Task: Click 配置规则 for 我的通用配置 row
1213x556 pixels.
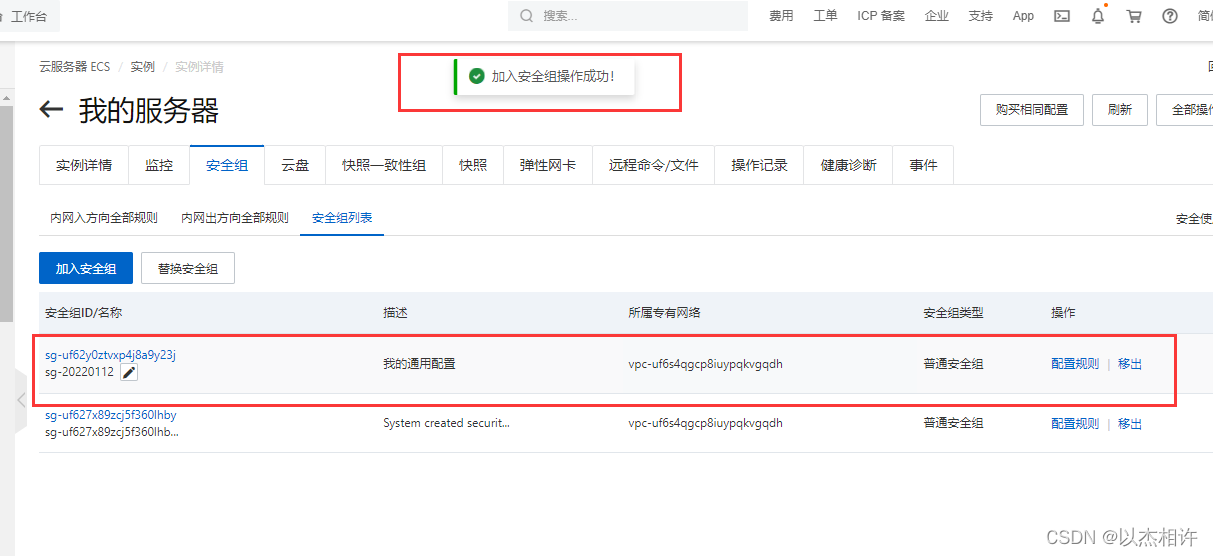Action: pyautogui.click(x=1075, y=364)
